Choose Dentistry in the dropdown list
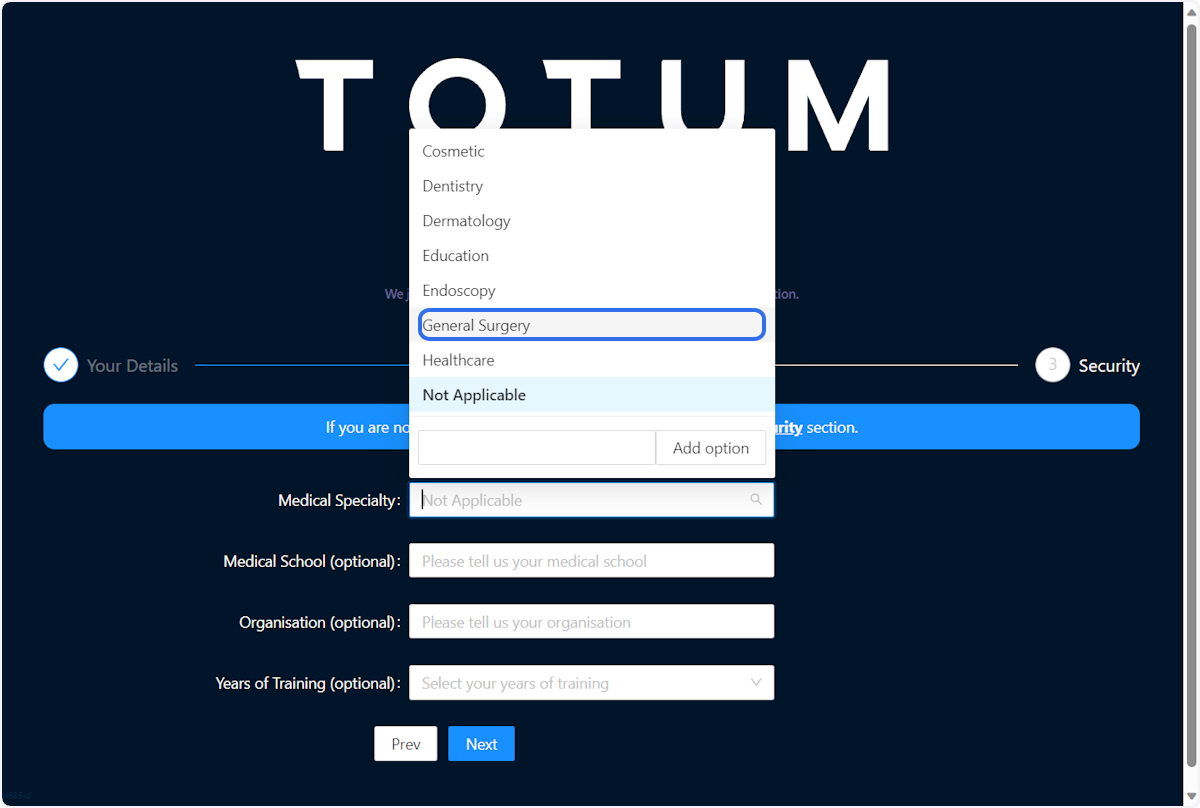This screenshot has width=1200, height=808. click(592, 186)
